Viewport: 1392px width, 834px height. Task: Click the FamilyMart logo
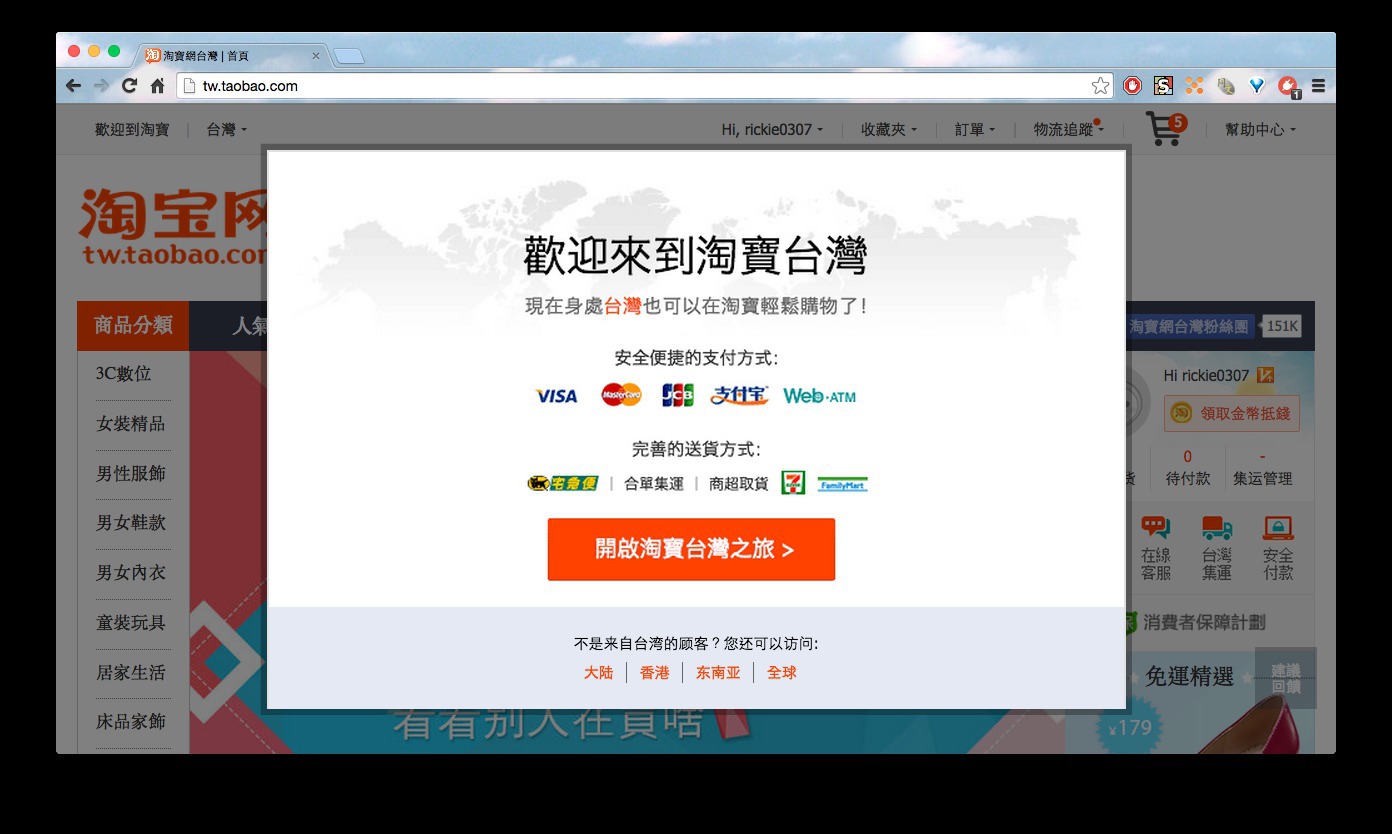(842, 484)
